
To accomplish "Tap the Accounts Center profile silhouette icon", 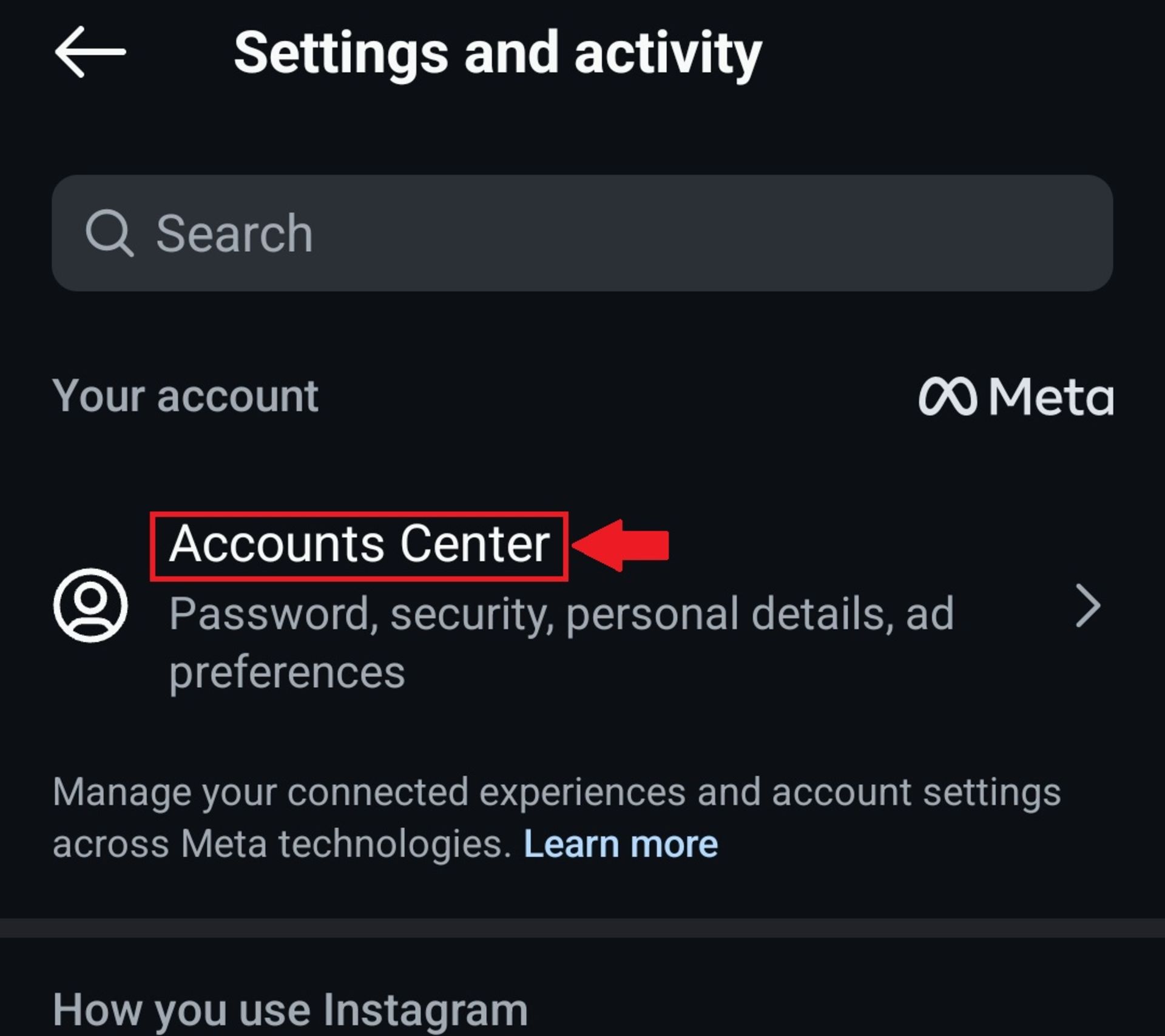I will click(x=90, y=605).
